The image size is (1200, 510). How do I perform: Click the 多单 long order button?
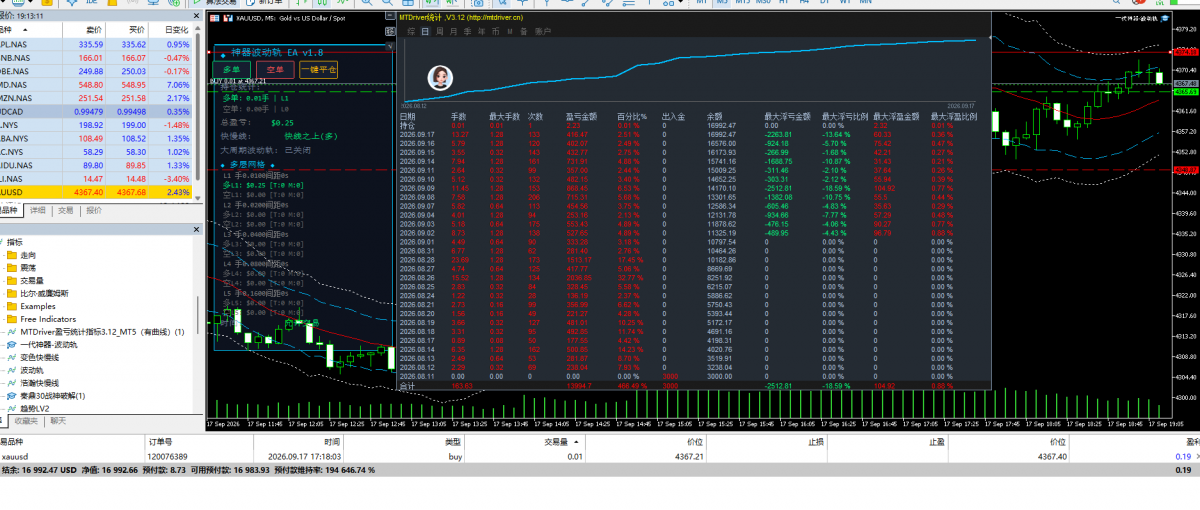tap(232, 70)
